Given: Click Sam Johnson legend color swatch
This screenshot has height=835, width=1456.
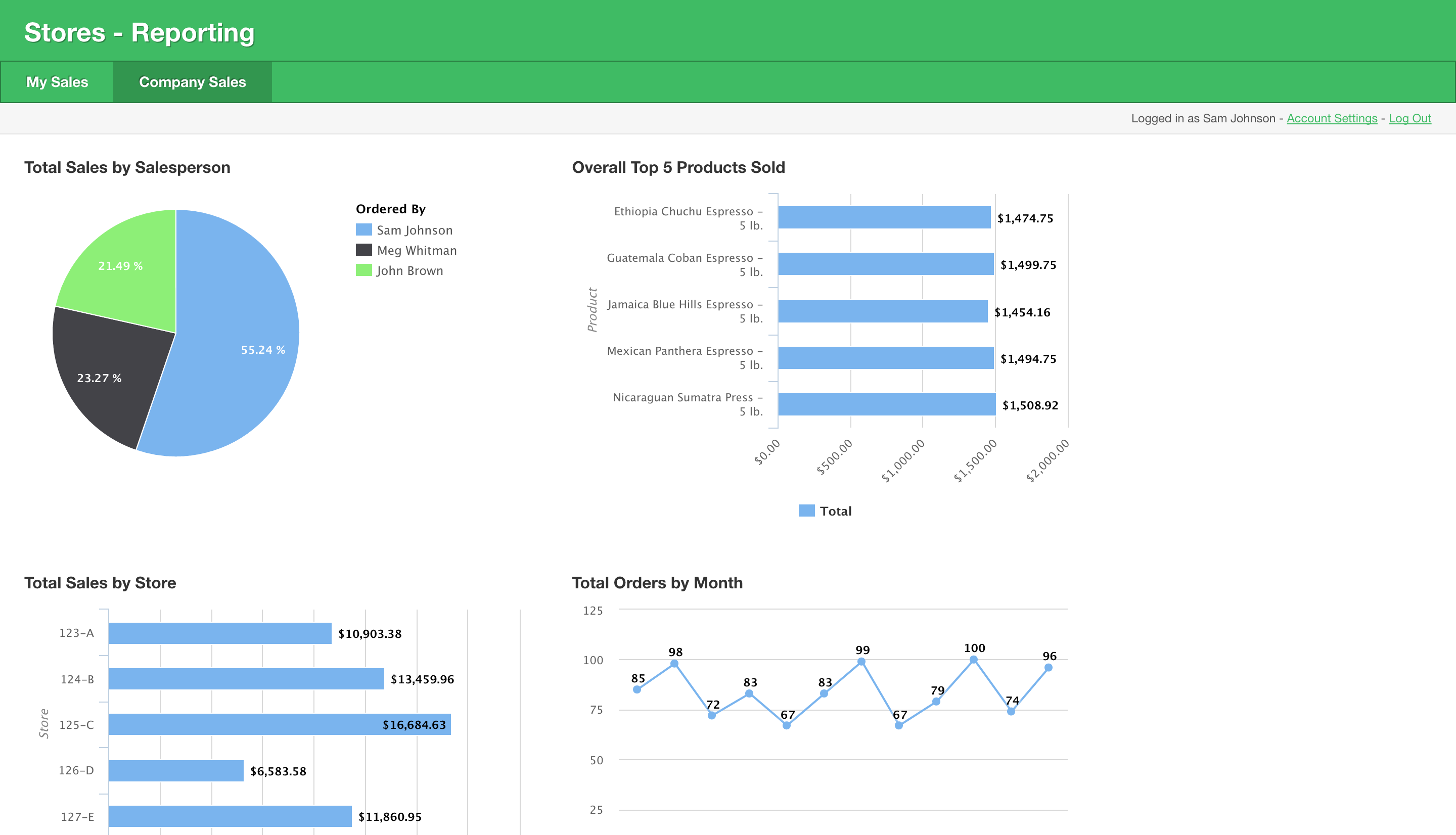Looking at the screenshot, I should [x=363, y=230].
